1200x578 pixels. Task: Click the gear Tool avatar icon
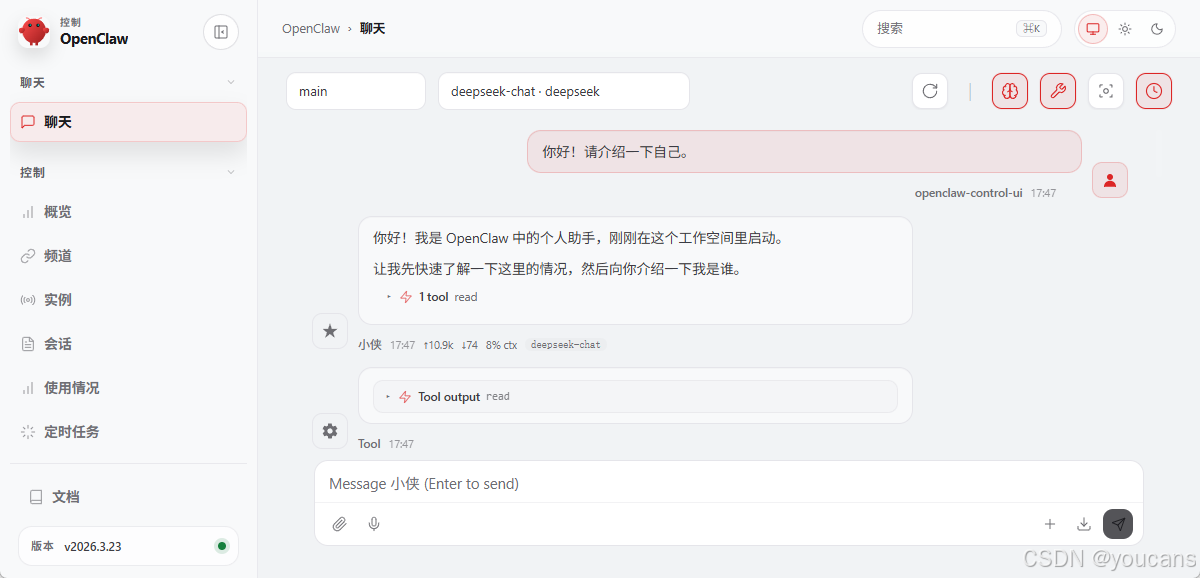tap(330, 431)
